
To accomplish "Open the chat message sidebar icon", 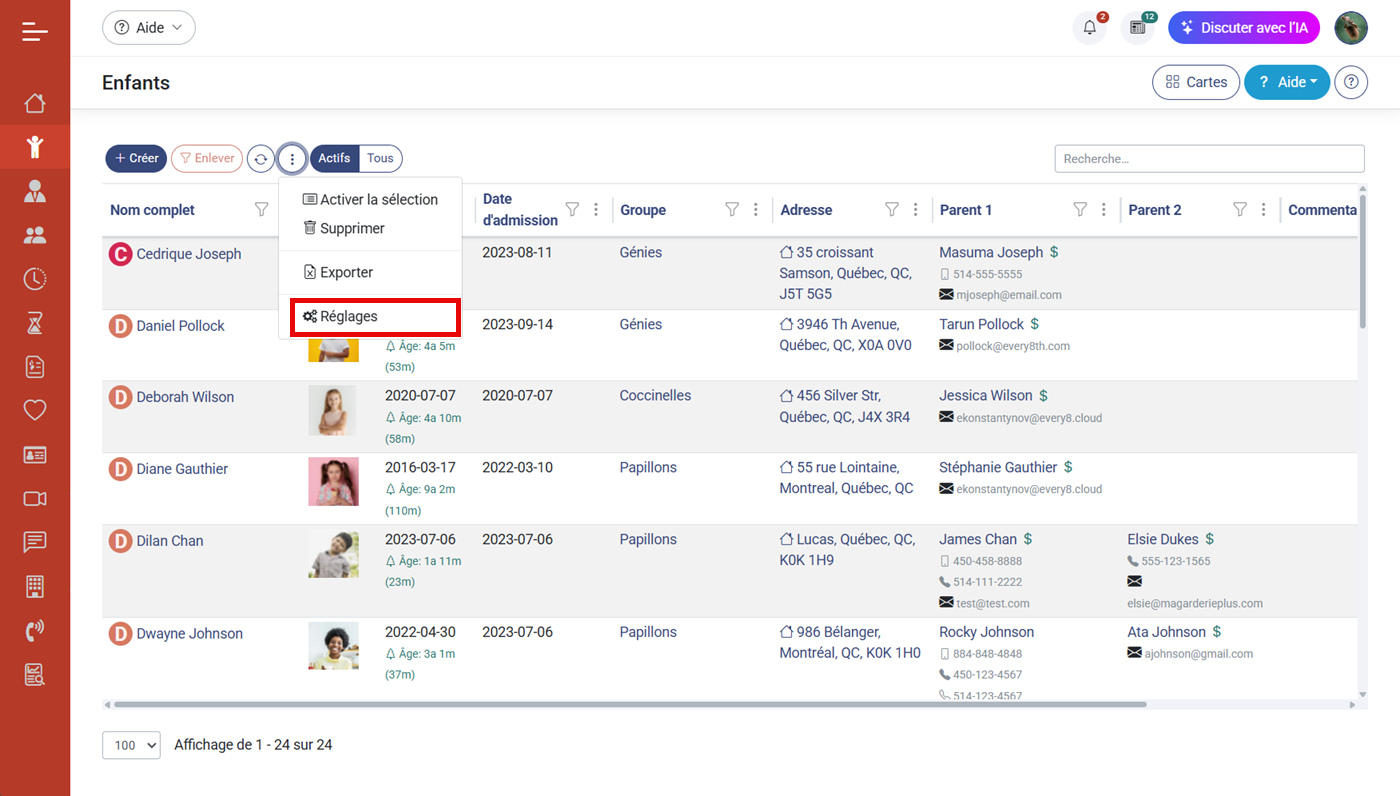I will (35, 542).
